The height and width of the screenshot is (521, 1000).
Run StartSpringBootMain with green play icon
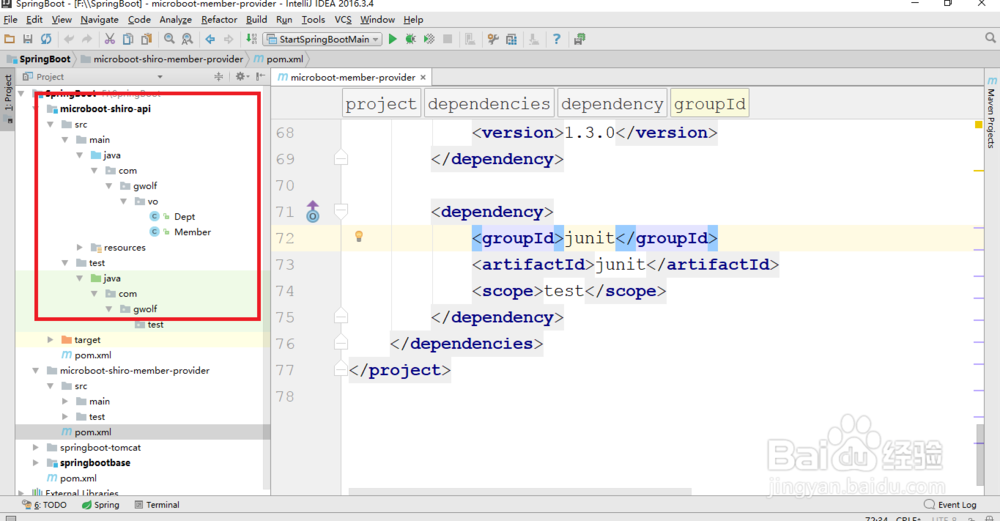pyautogui.click(x=392, y=39)
